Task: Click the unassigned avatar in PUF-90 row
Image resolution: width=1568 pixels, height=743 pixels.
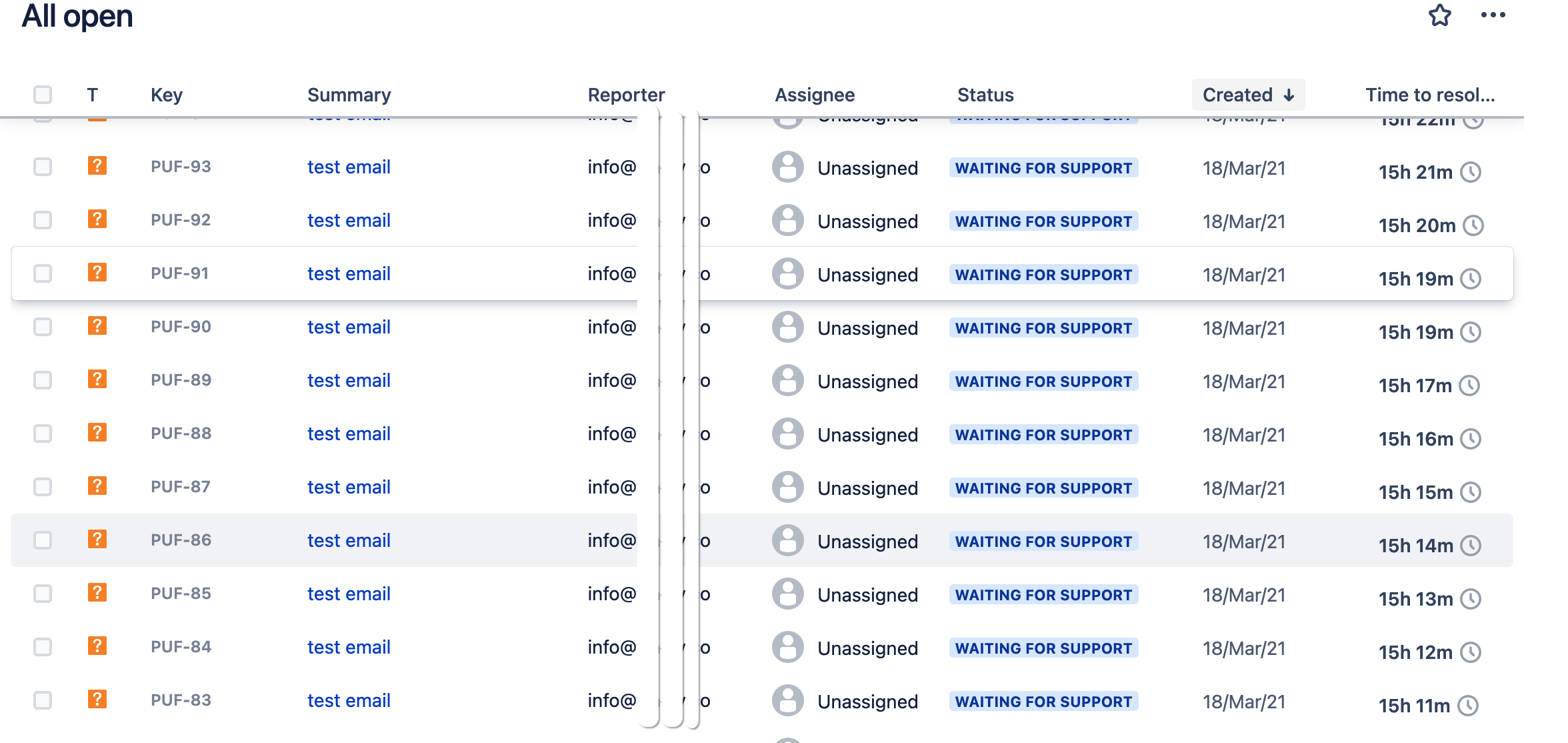Action: point(788,327)
